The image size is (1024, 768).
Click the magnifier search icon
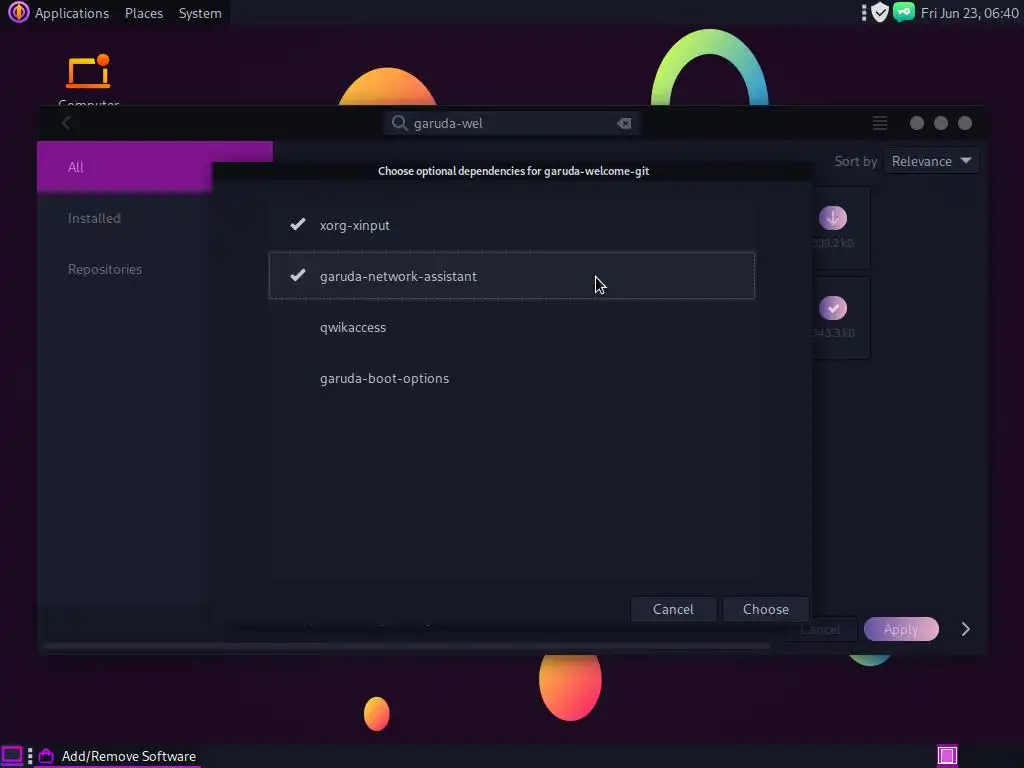399,123
